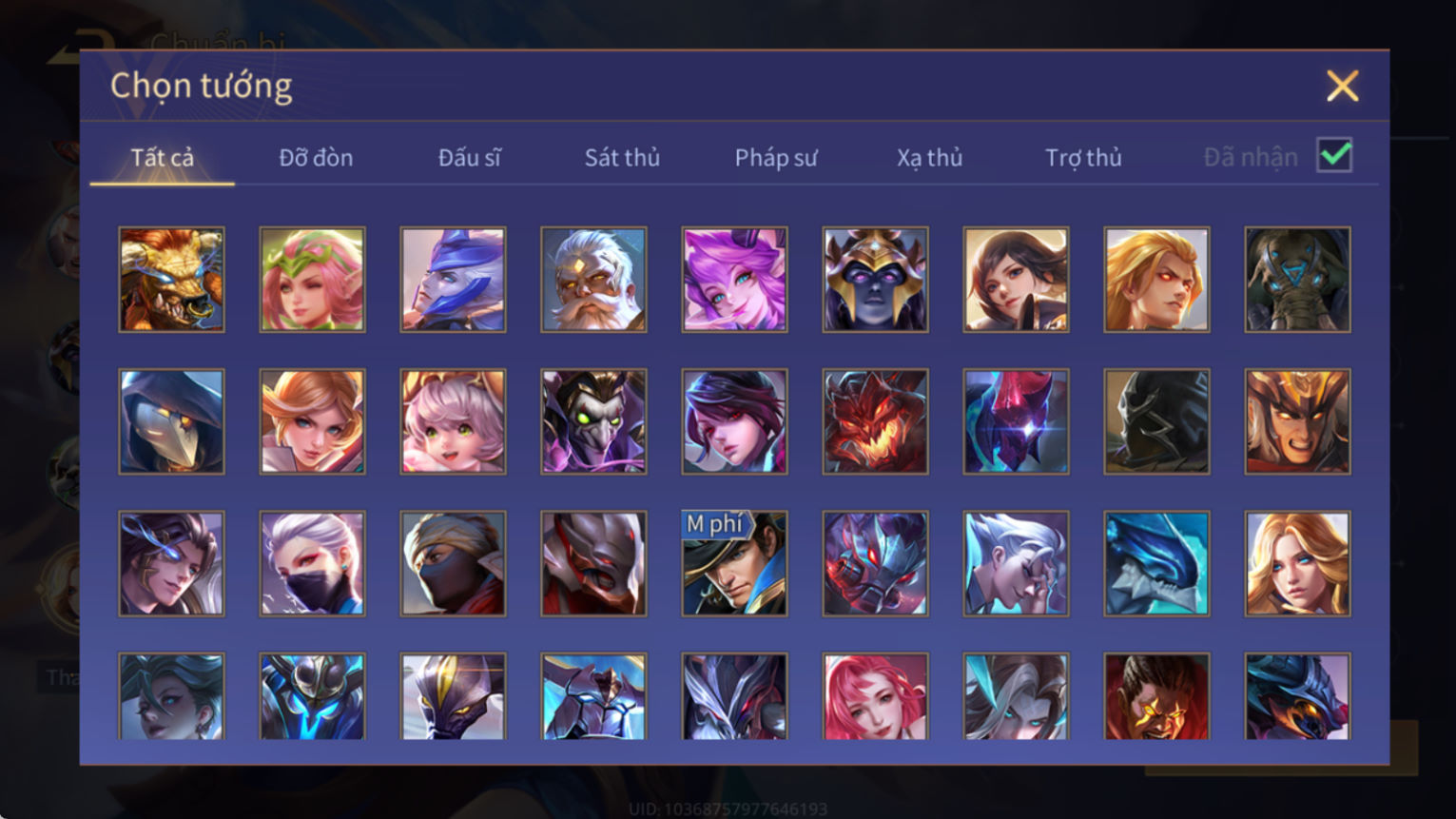1456x819 pixels.
Task: Choose the pink short-haired woman hero in bottom row
Action: [x=875, y=696]
